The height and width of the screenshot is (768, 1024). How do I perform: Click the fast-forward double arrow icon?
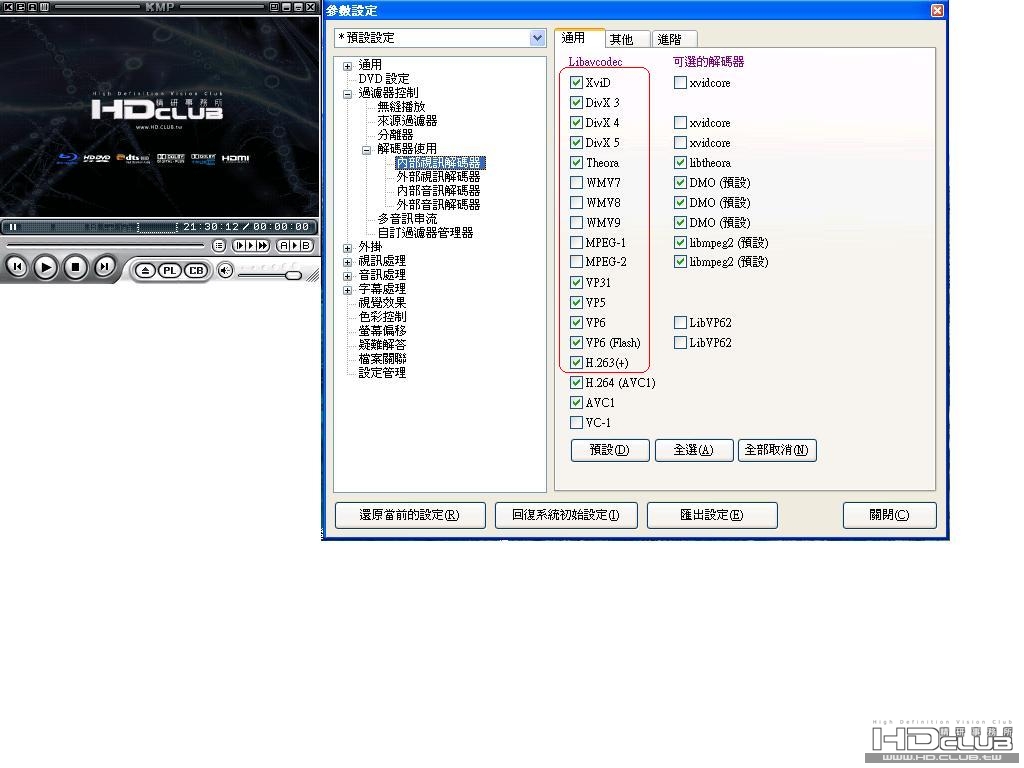262,246
